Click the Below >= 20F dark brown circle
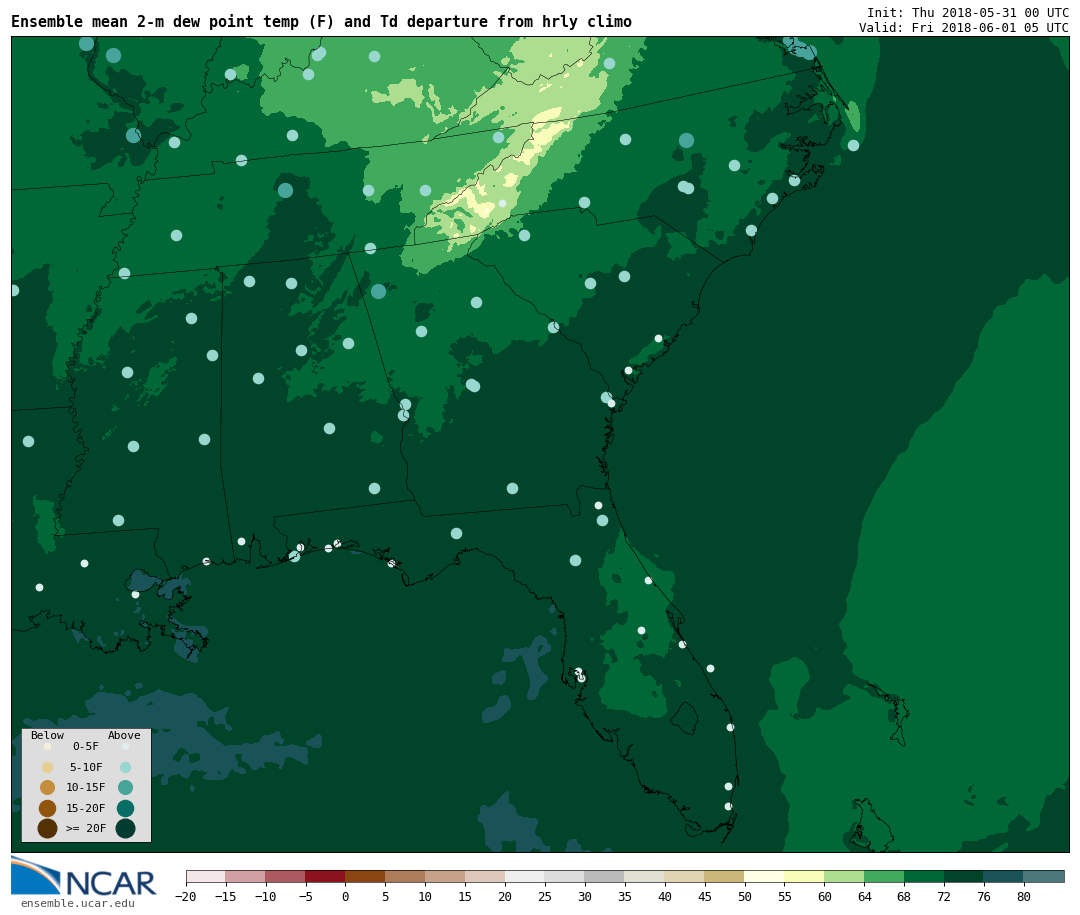The image size is (1080, 915). [x=48, y=828]
